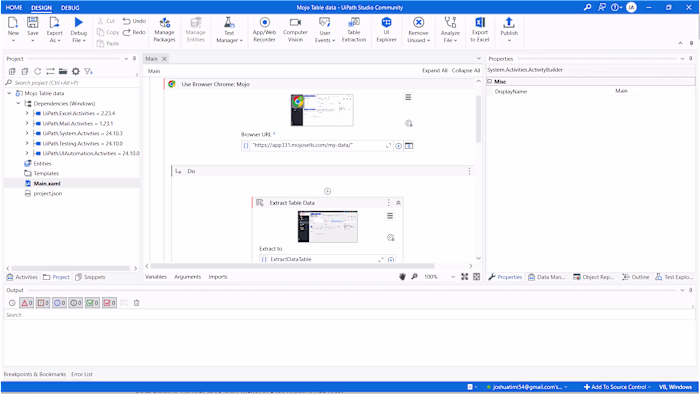Click Add To Source Control

[617, 387]
